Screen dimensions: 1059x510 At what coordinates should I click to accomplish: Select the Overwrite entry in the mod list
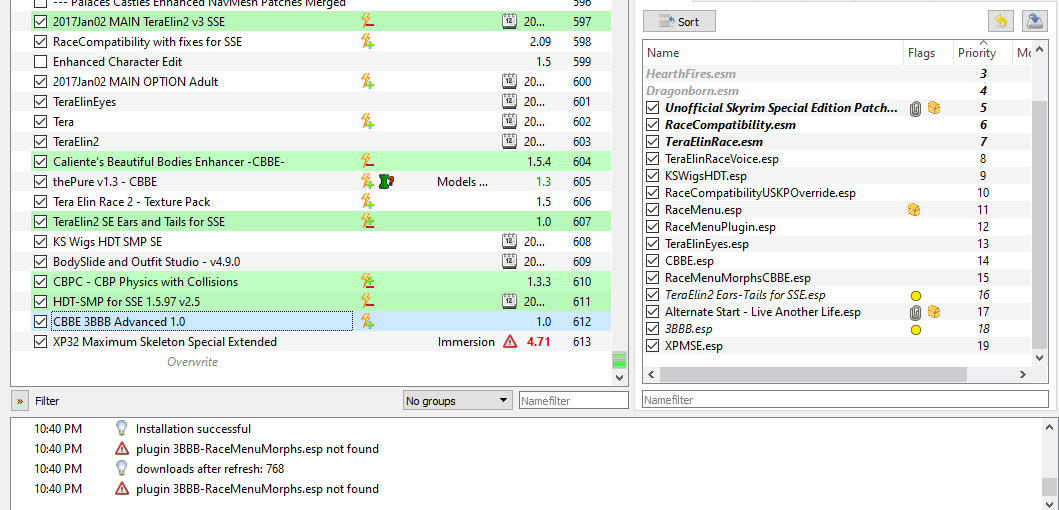192,362
